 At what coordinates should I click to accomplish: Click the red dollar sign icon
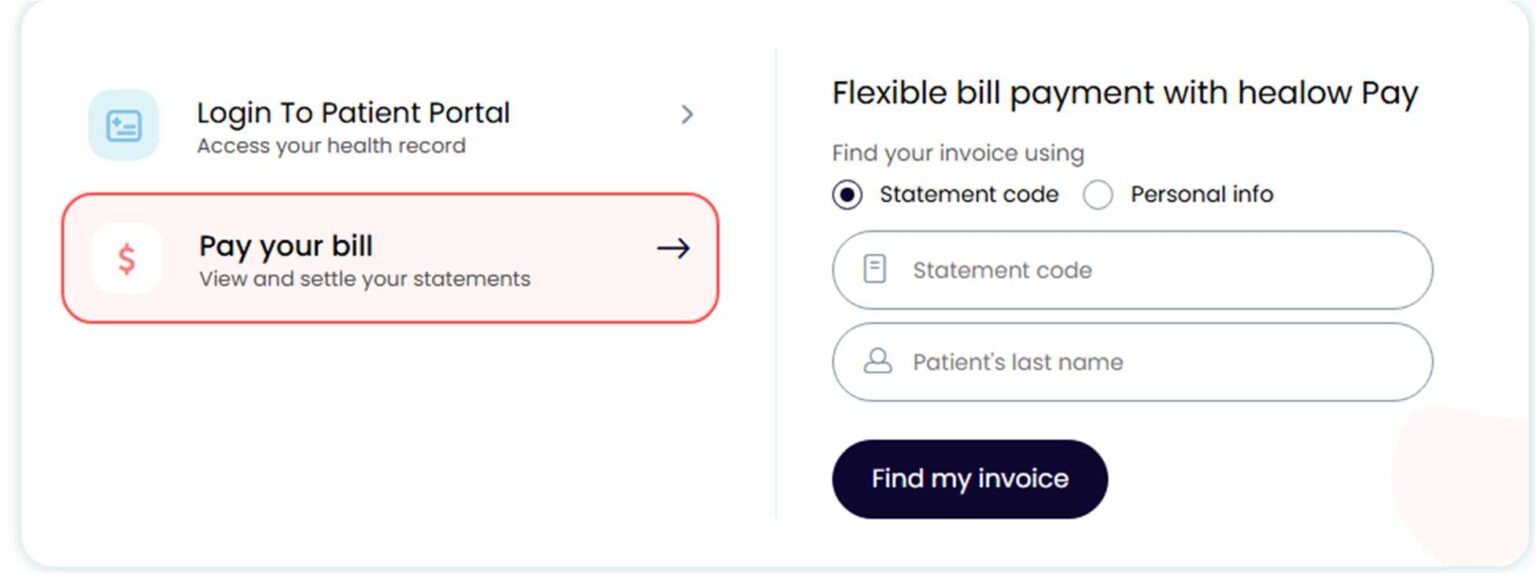tap(126, 258)
